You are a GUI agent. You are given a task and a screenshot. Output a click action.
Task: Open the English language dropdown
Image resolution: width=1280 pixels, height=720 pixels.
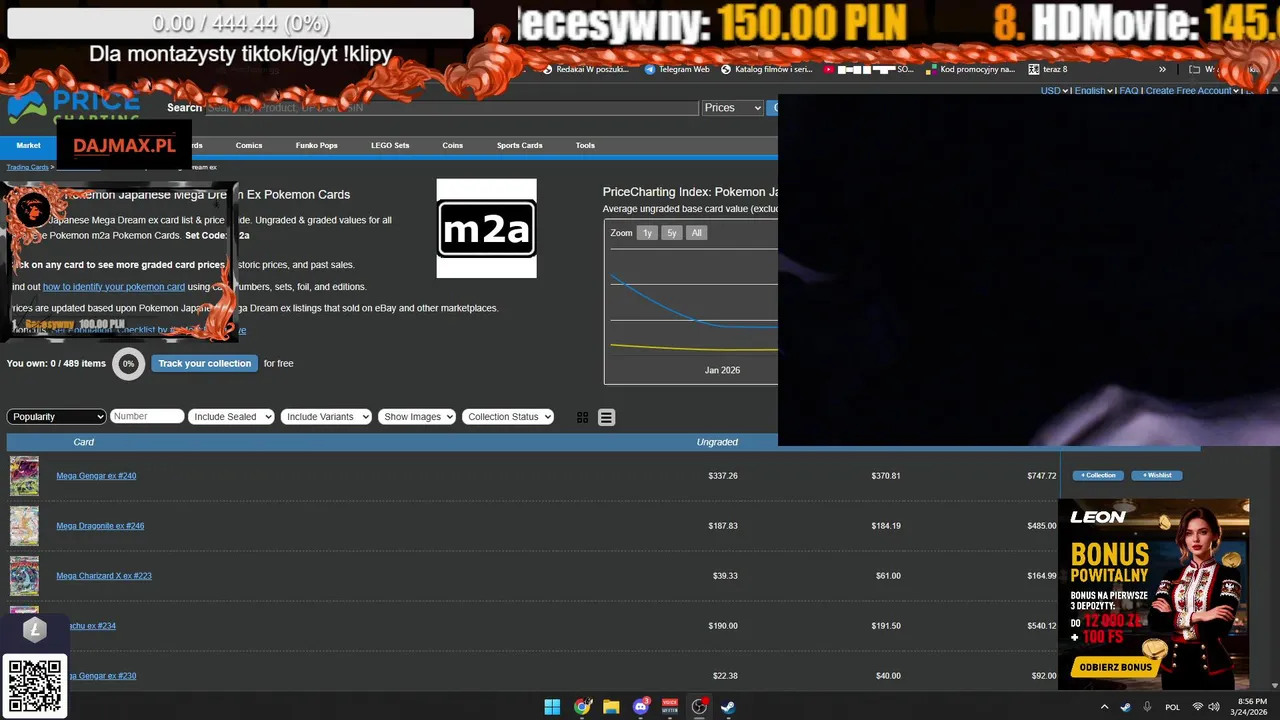pyautogui.click(x=1093, y=90)
